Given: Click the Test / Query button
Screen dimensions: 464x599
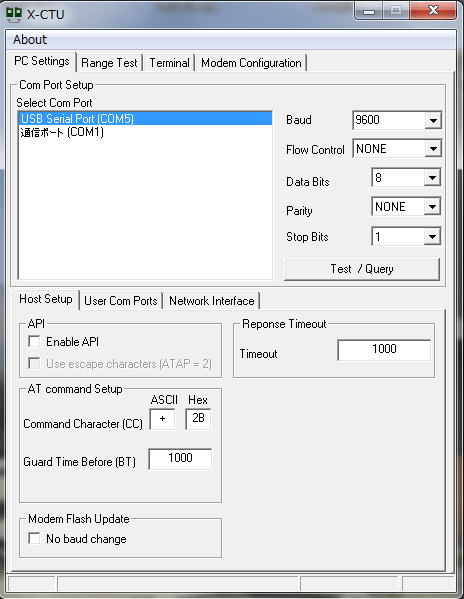Looking at the screenshot, I should pyautogui.click(x=362, y=269).
